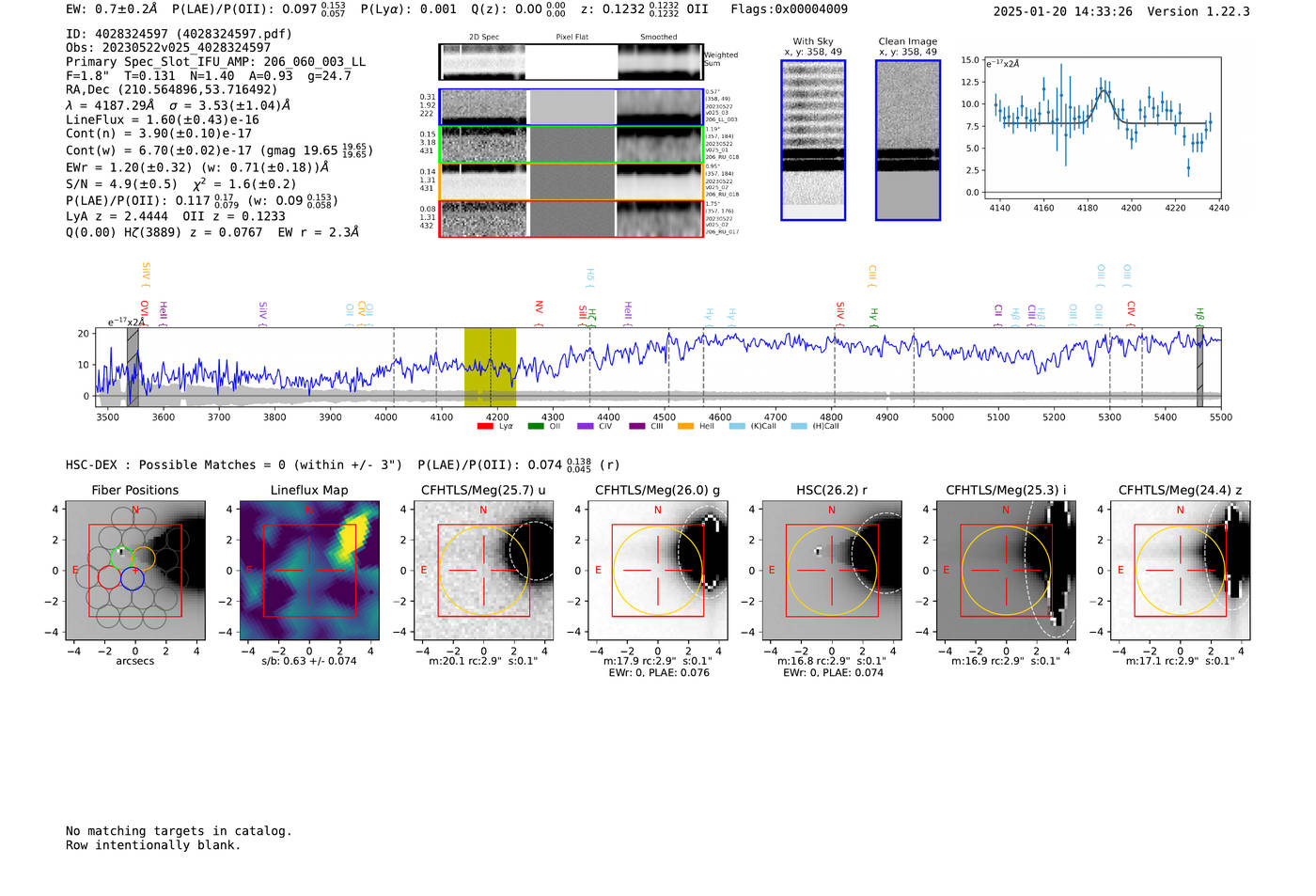Click the RA,Dec coordinates text
Image resolution: width=1316 pixels, height=896 pixels.
coord(171,90)
